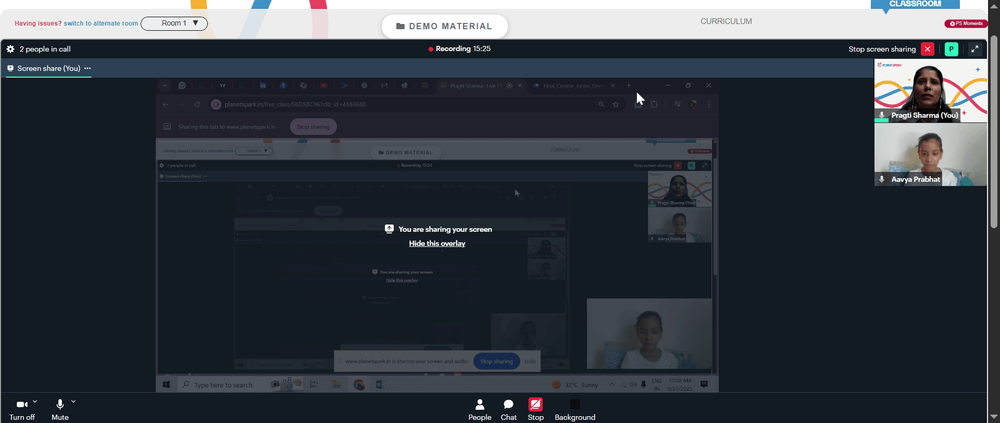Click Windows Start in shared preview taskbar
Viewport: 1000px width, 423px height.
166,385
